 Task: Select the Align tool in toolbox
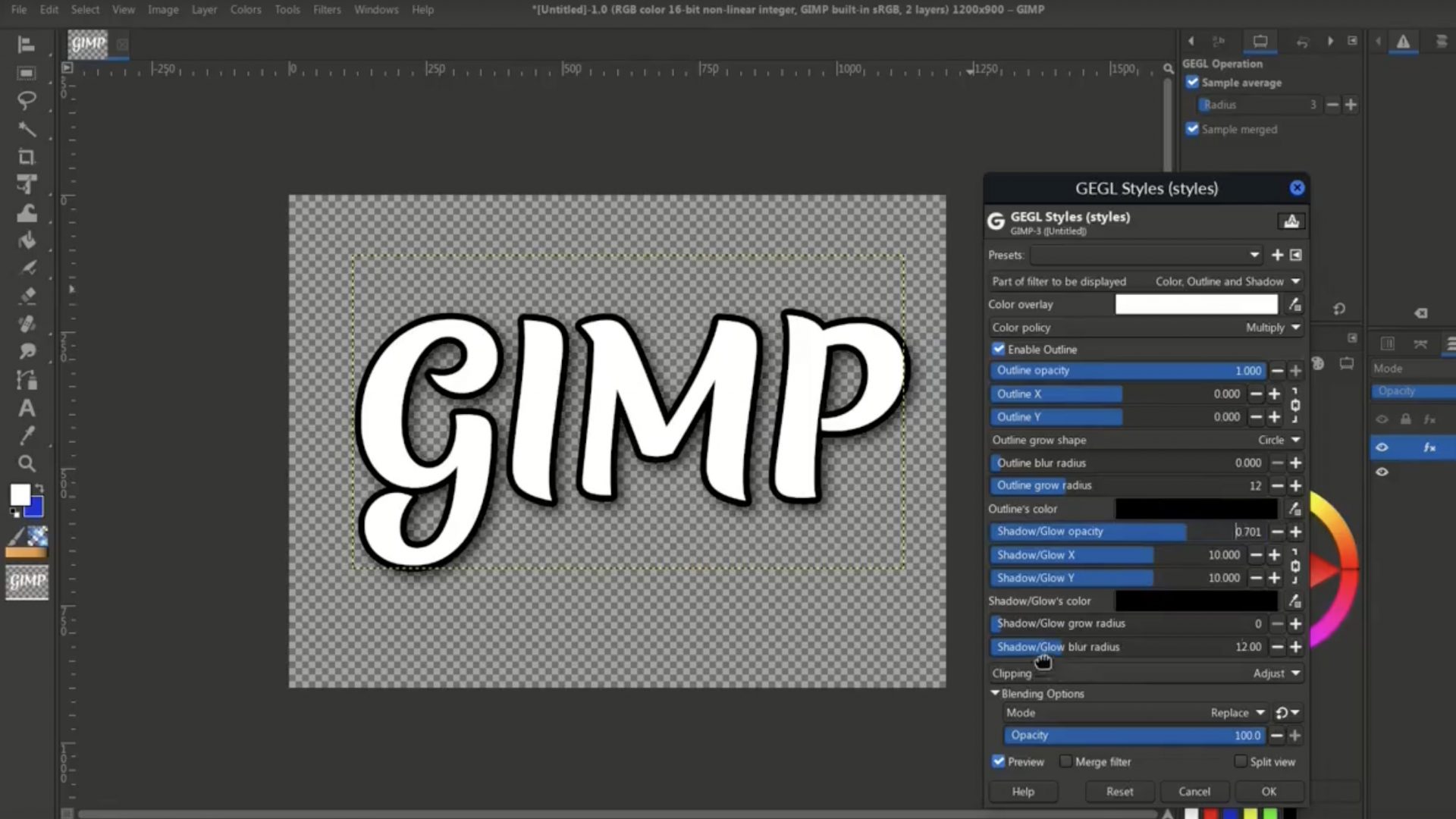coord(27,45)
